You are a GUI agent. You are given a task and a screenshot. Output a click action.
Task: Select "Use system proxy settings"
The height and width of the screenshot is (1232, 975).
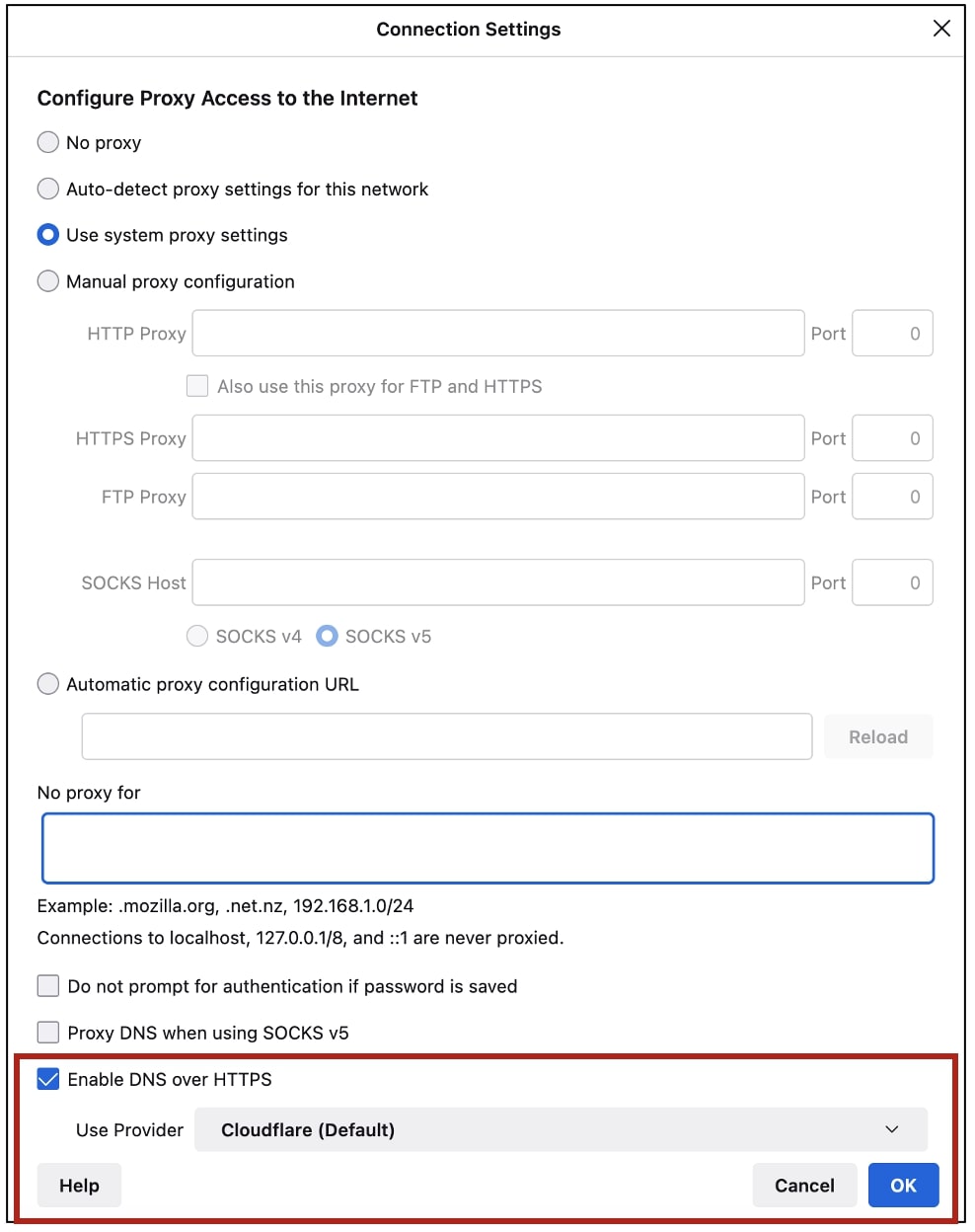click(47, 235)
